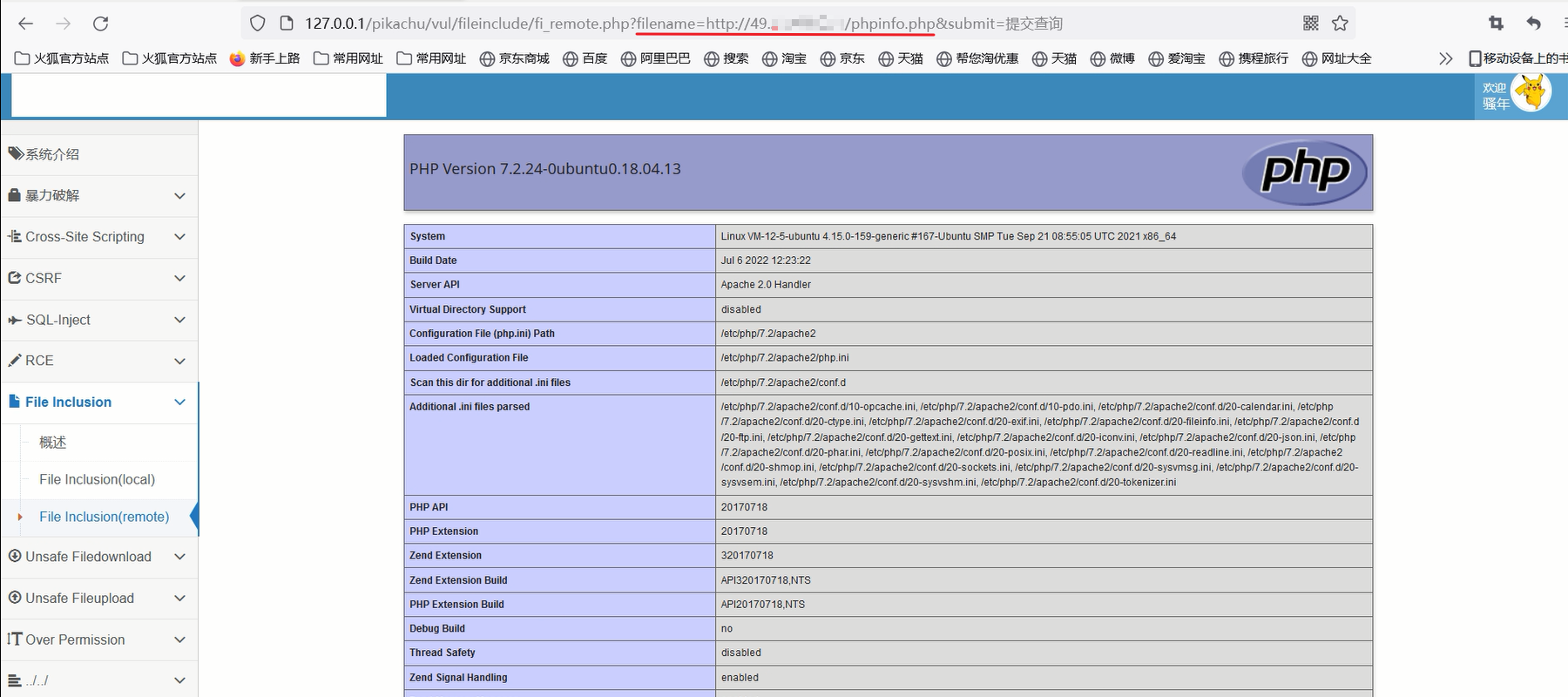Viewport: 1568px width, 697px height.
Task: Open the 搜索 bookmark
Action: pos(727,58)
